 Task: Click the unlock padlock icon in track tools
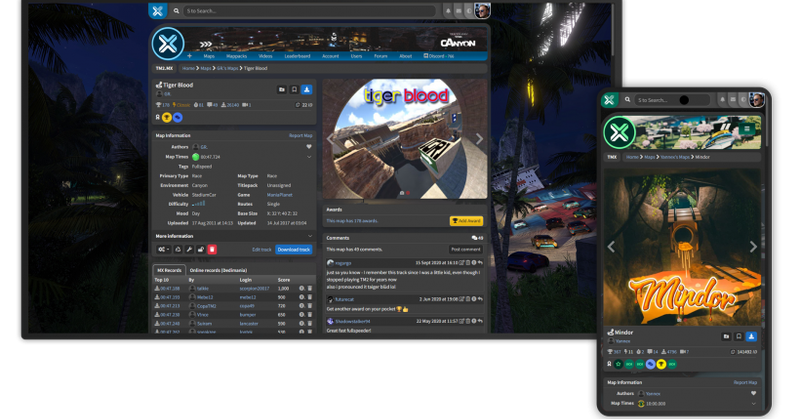pos(201,250)
